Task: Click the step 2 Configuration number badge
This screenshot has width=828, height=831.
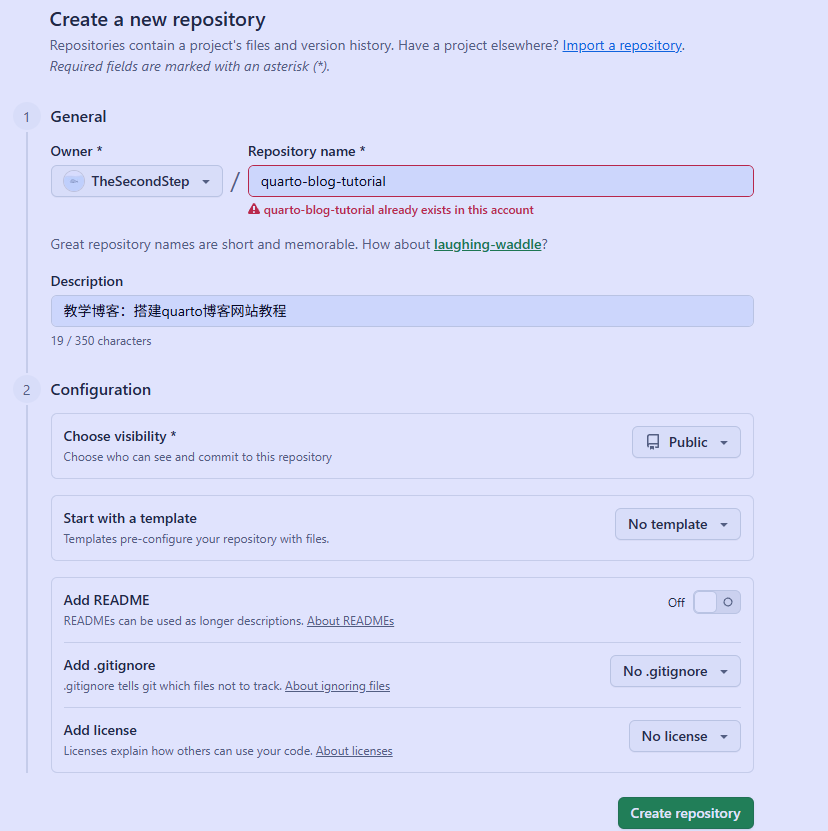Action: [26, 390]
